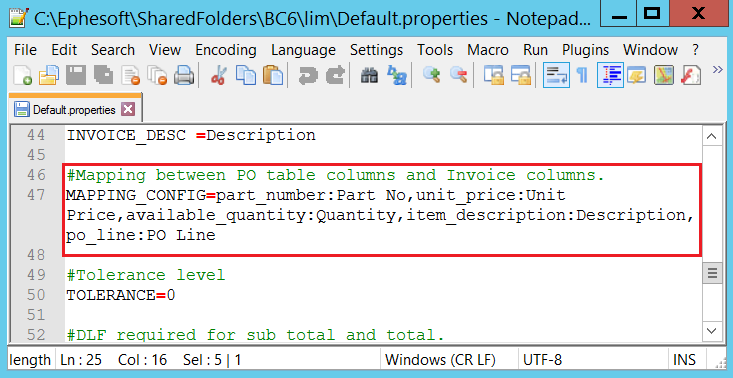Open Find with the binoculars icon
This screenshot has height=378, width=733.
(x=369, y=75)
